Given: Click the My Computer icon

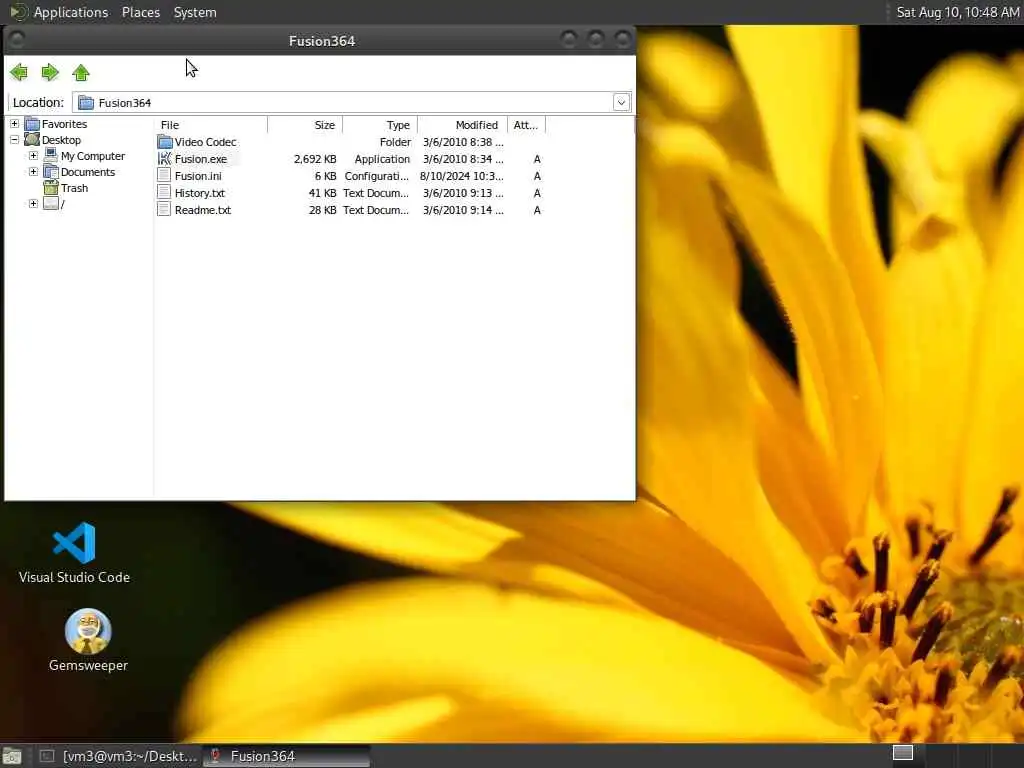Looking at the screenshot, I should point(51,155).
